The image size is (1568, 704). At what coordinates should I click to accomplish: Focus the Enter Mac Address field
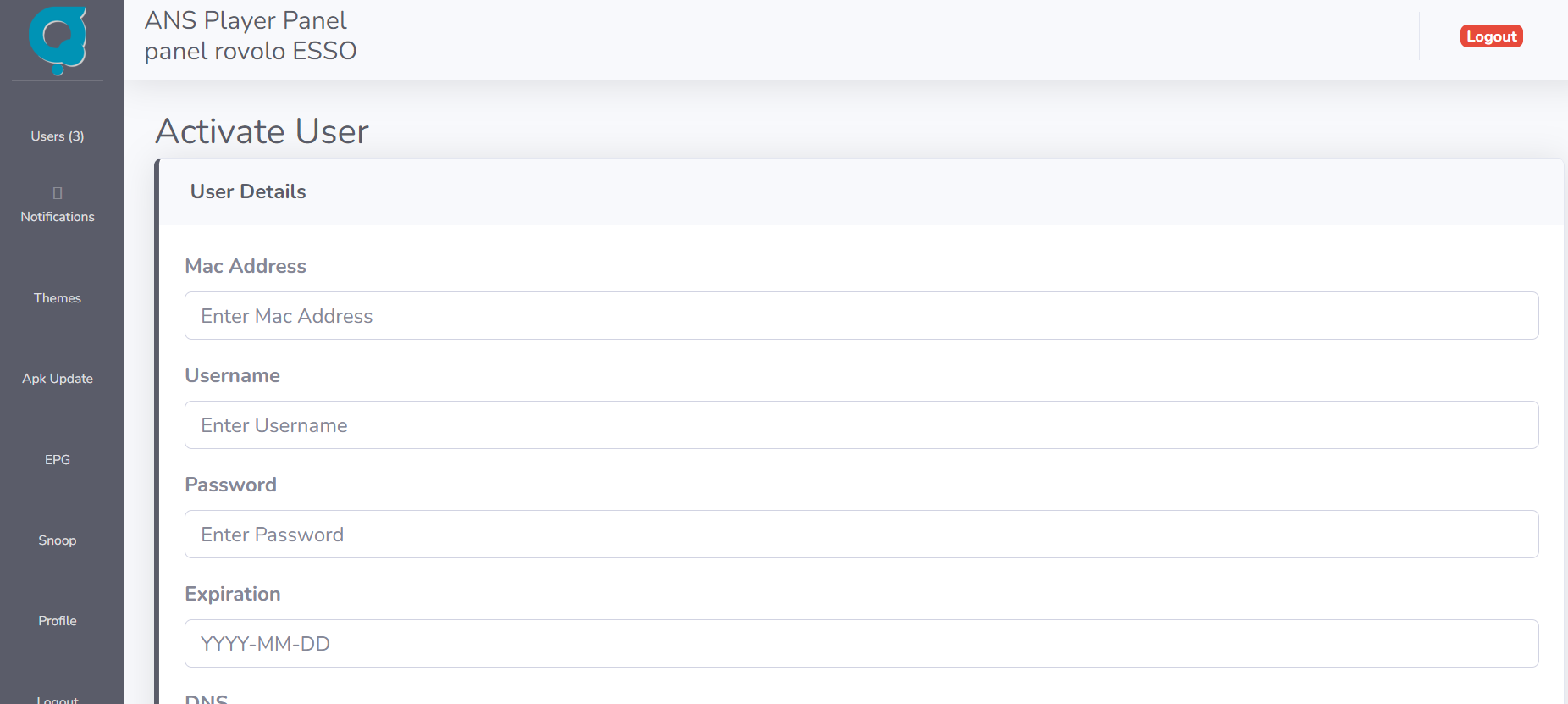[x=861, y=316]
